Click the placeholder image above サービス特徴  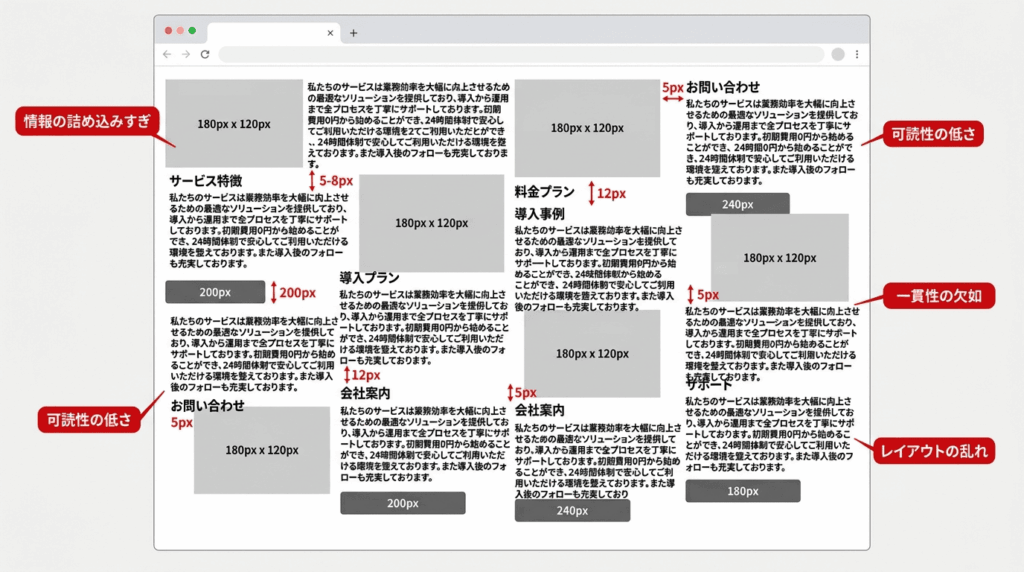[x=234, y=123]
